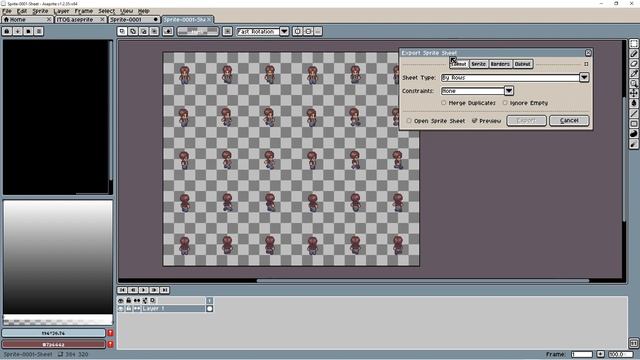Check Open Sprite Sheet option
This screenshot has width=640, height=360.
pyautogui.click(x=409, y=121)
